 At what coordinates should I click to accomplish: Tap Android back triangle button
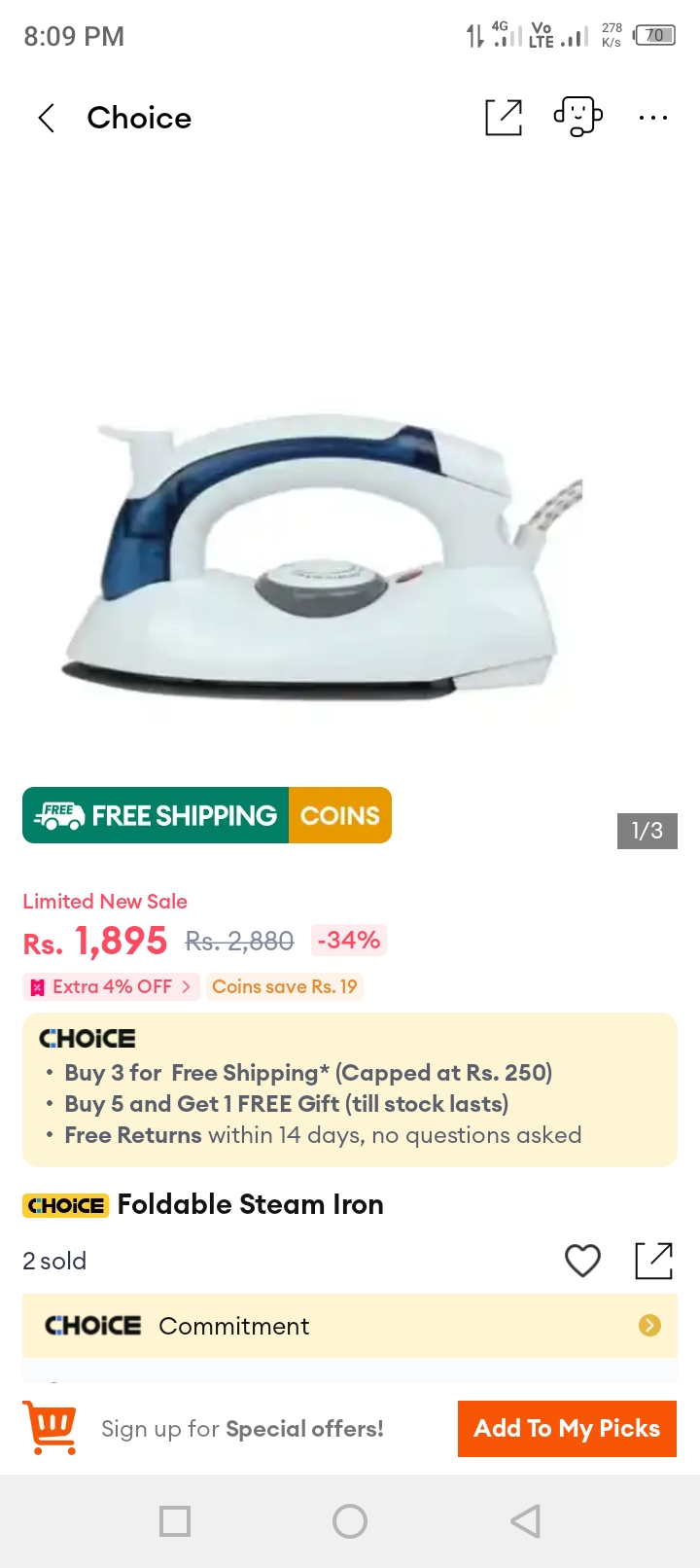525,1521
